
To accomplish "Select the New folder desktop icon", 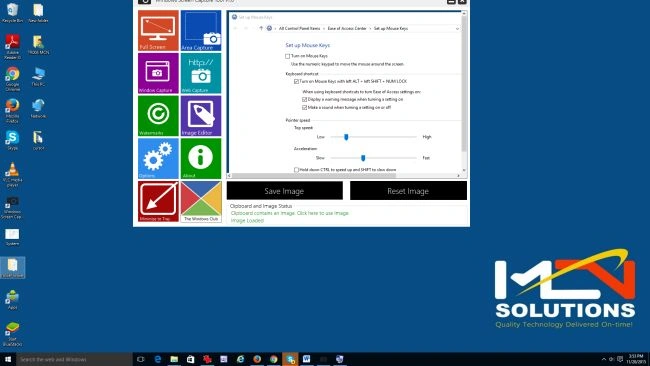I will (x=38, y=13).
